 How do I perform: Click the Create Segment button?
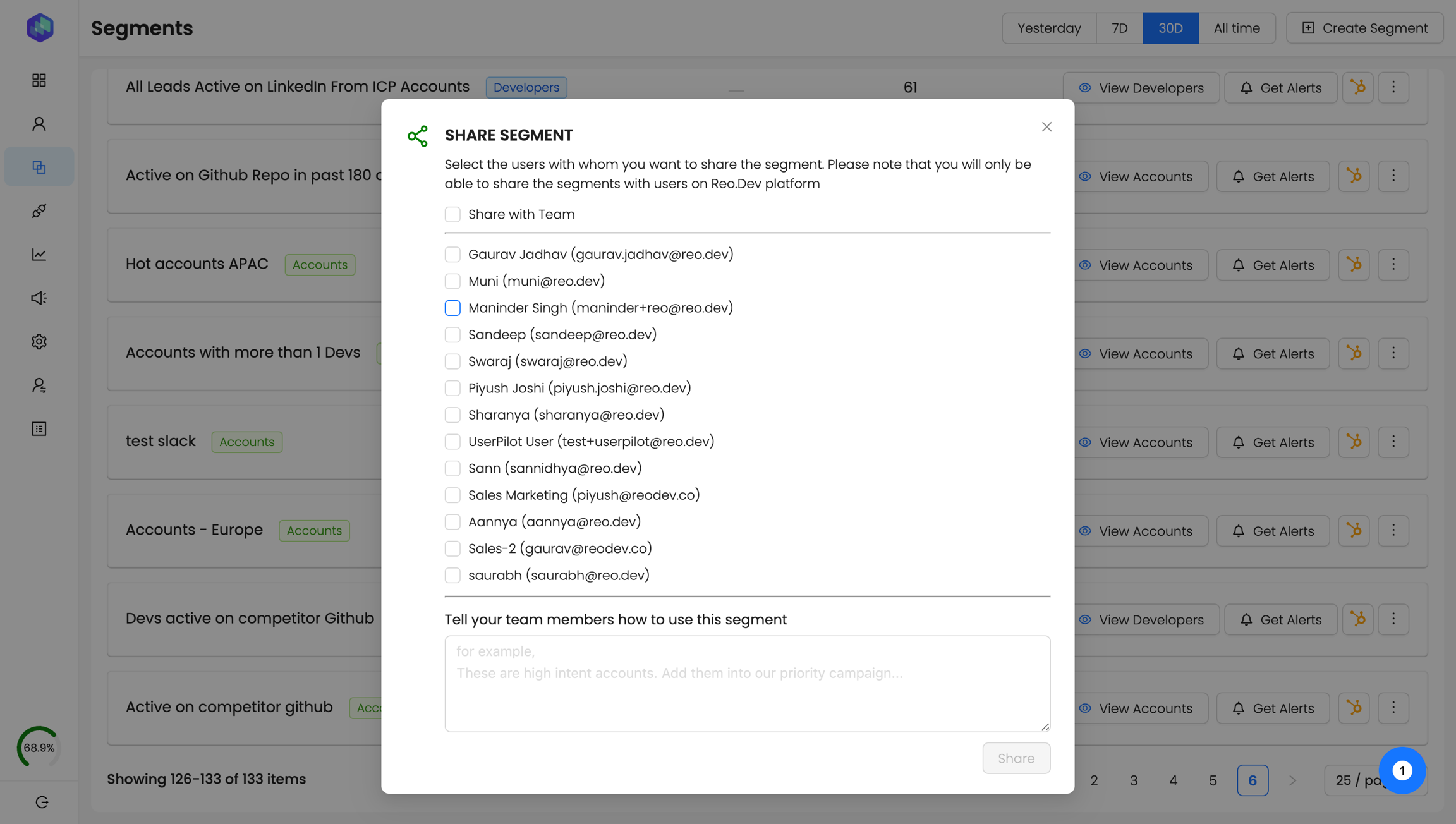tap(1365, 28)
